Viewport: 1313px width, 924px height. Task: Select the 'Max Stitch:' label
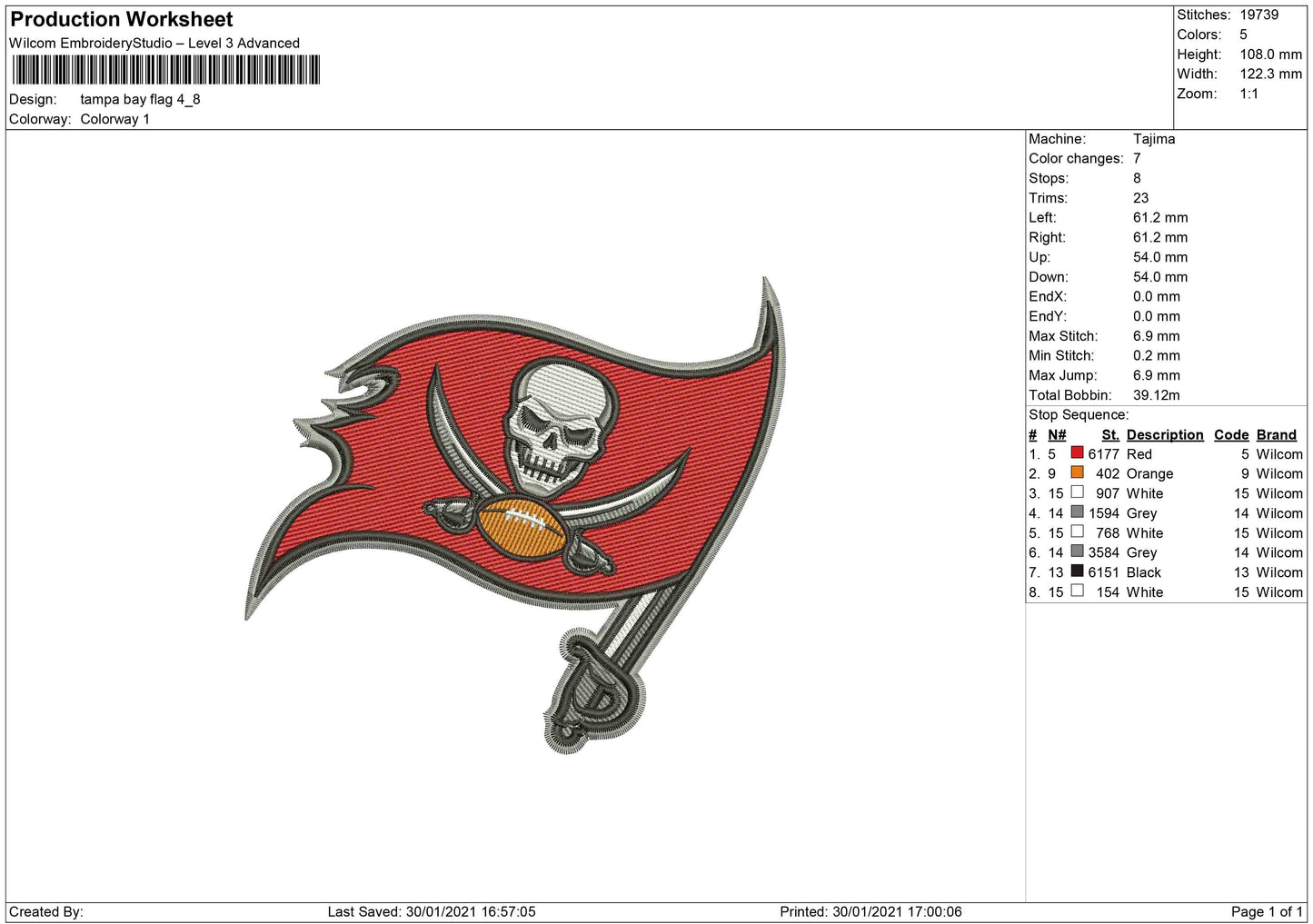click(x=1063, y=336)
